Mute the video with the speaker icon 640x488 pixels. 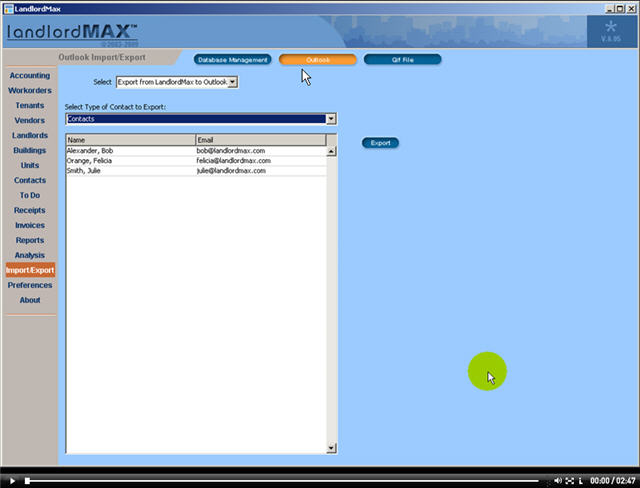[558, 481]
